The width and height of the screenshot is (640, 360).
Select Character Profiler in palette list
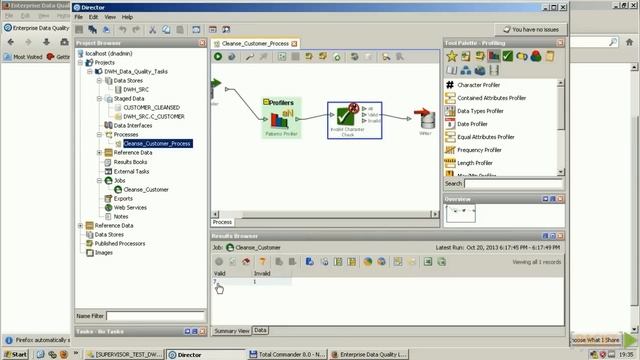click(x=478, y=85)
